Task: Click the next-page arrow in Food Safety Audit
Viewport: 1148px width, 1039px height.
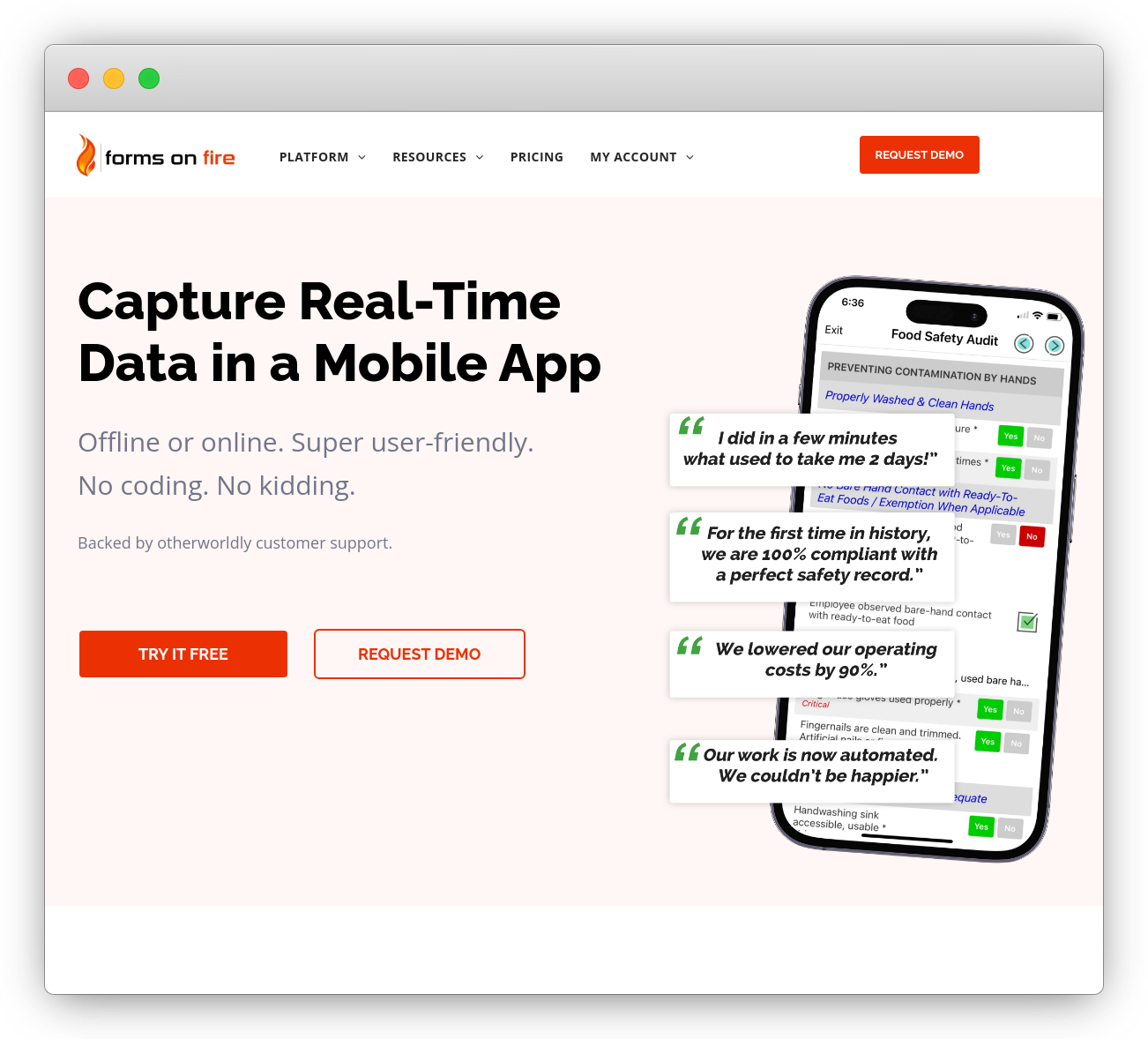Action: (x=1055, y=345)
